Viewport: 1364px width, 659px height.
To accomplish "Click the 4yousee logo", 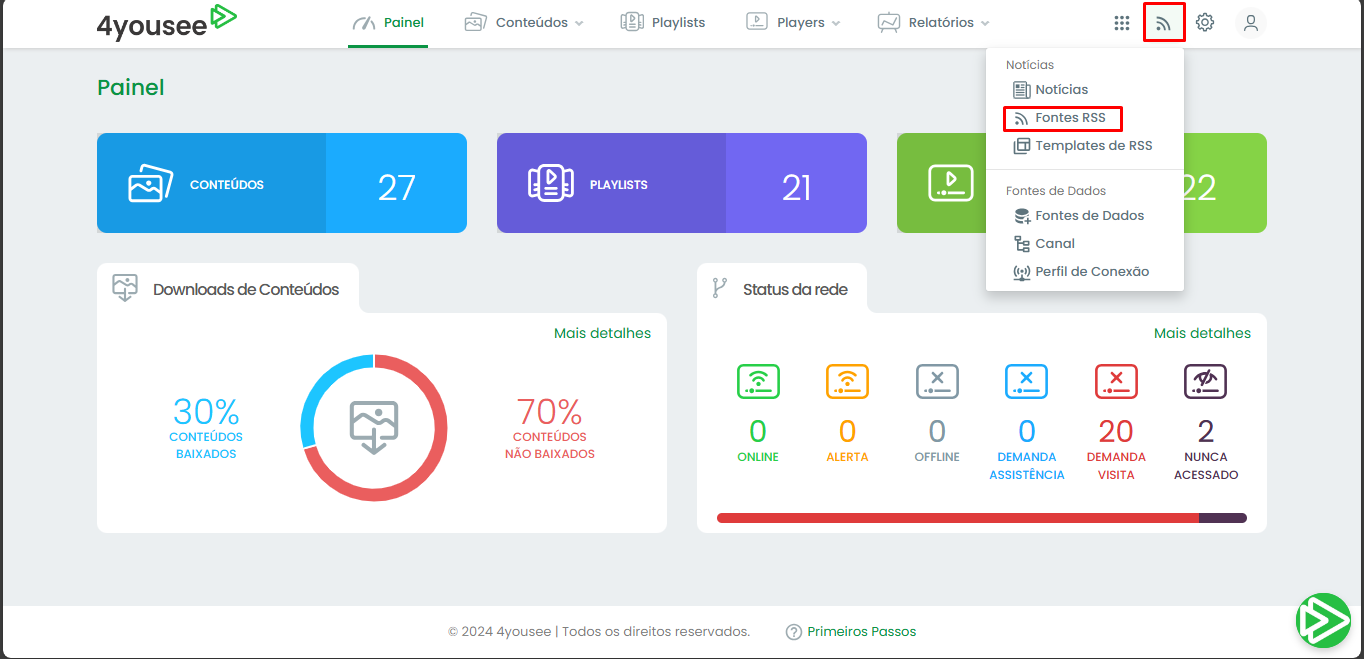I will point(167,22).
